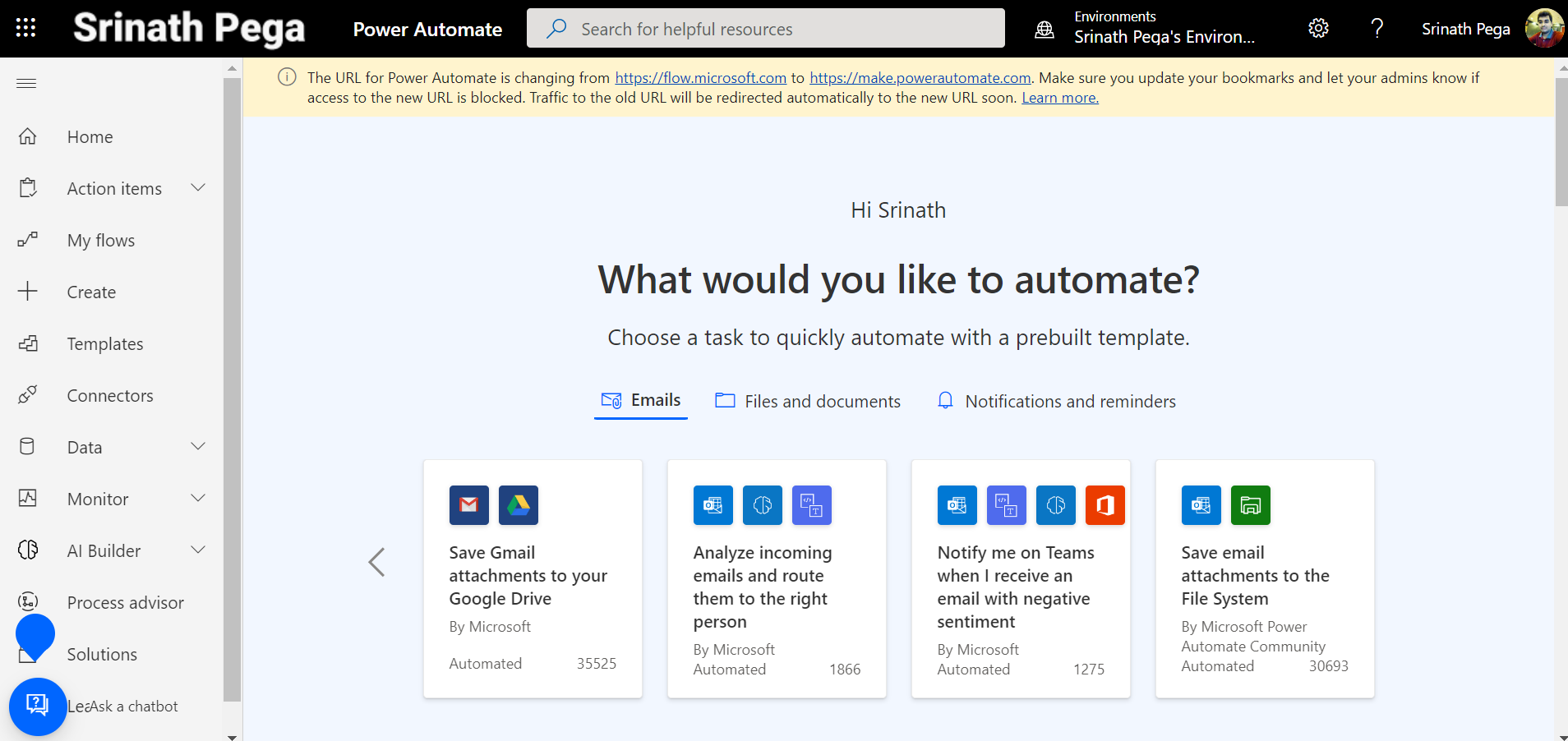Open the Ask a chatbot button
Viewport: 1568px width, 741px height.
pos(38,706)
